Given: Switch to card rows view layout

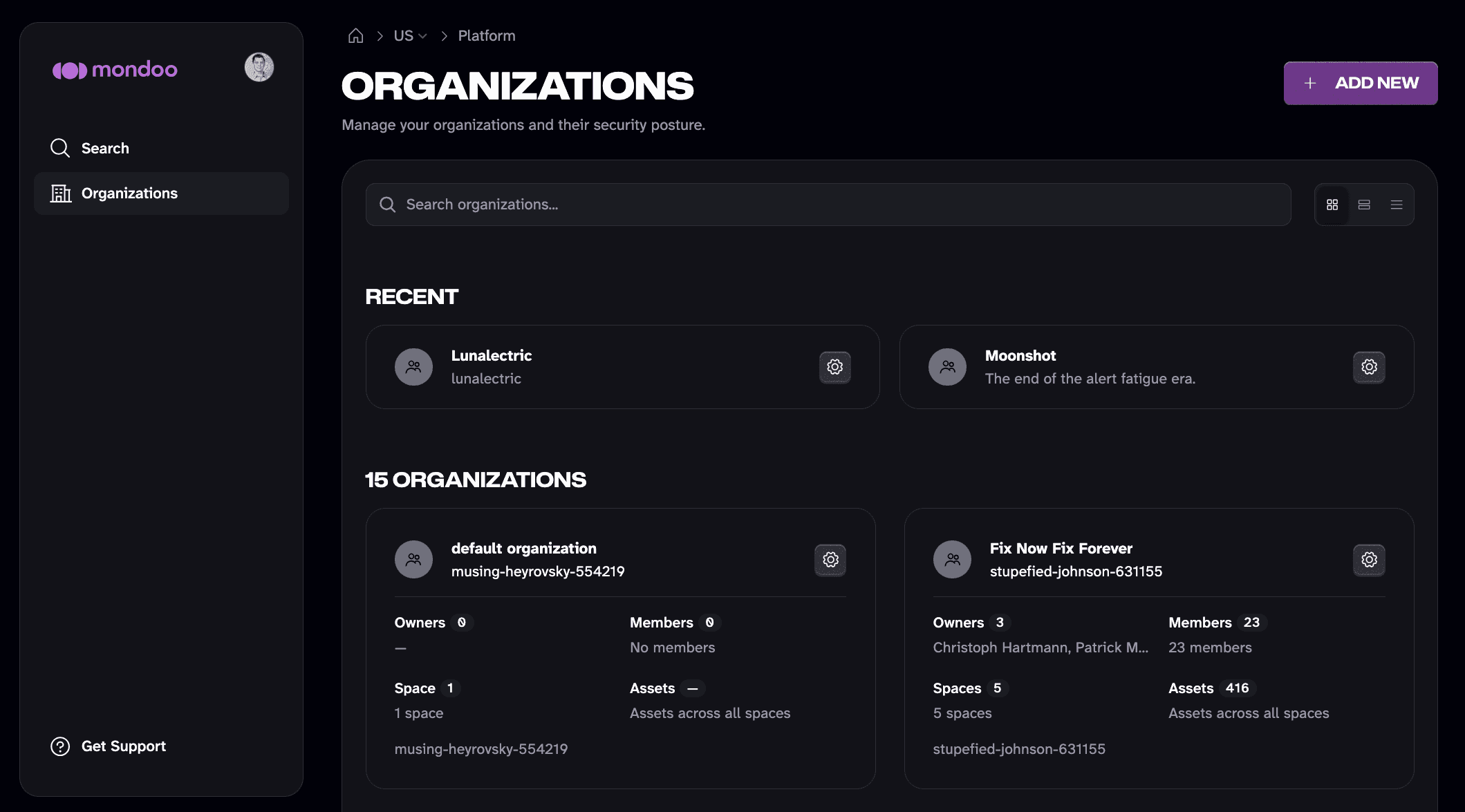Looking at the screenshot, I should pos(1364,205).
